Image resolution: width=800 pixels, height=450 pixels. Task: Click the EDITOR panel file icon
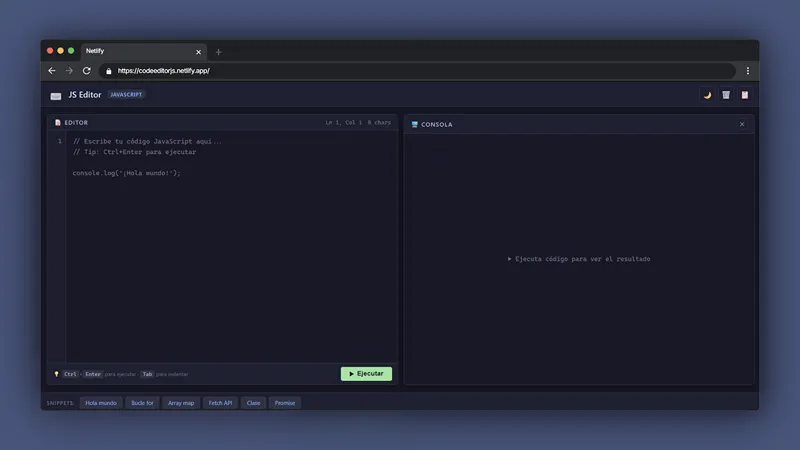58,122
